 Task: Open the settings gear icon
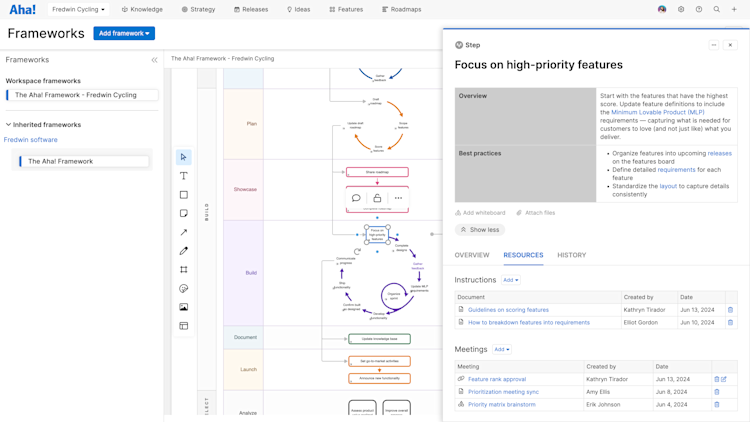[x=681, y=9]
